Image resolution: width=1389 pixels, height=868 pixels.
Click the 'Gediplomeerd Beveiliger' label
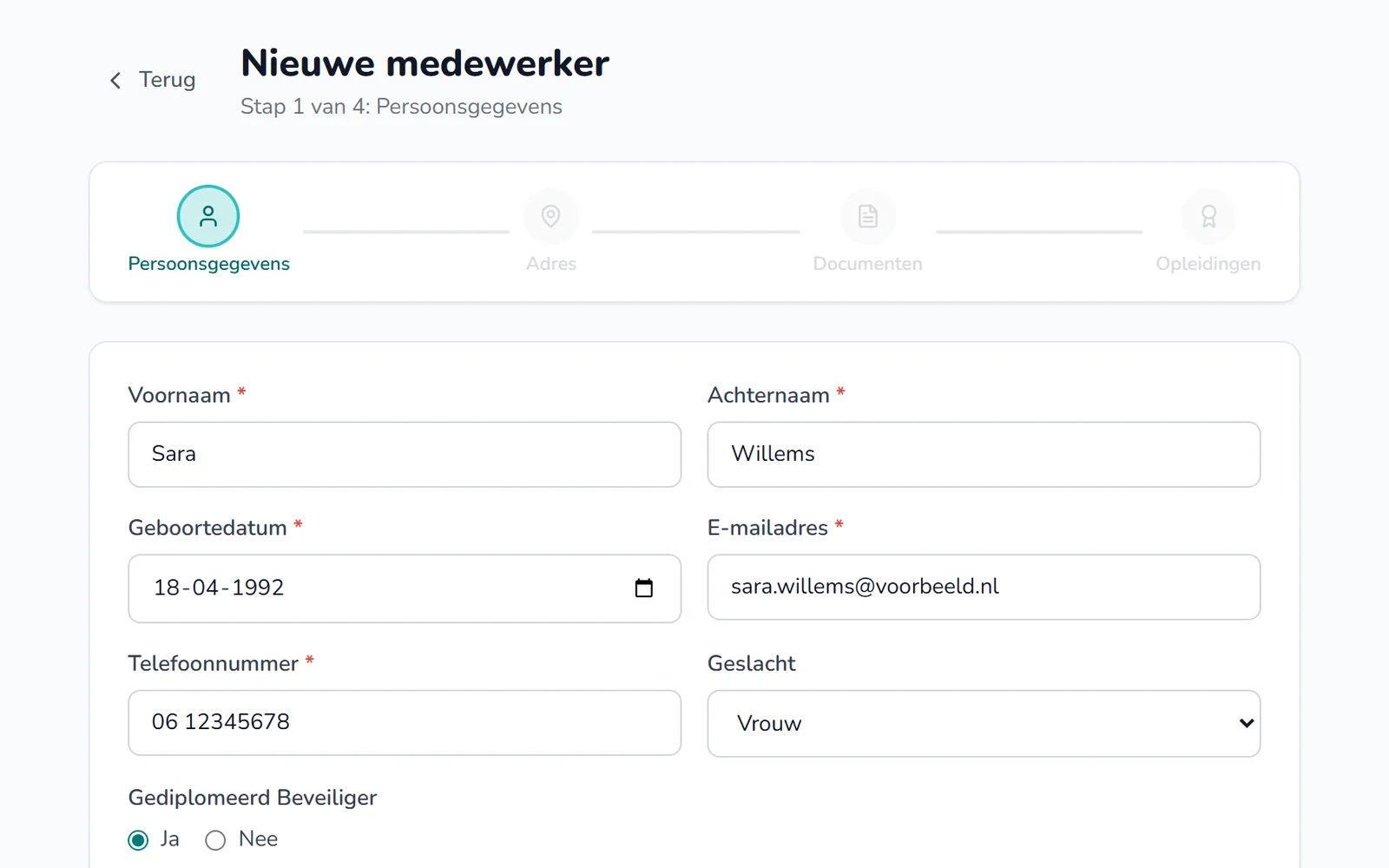point(253,798)
